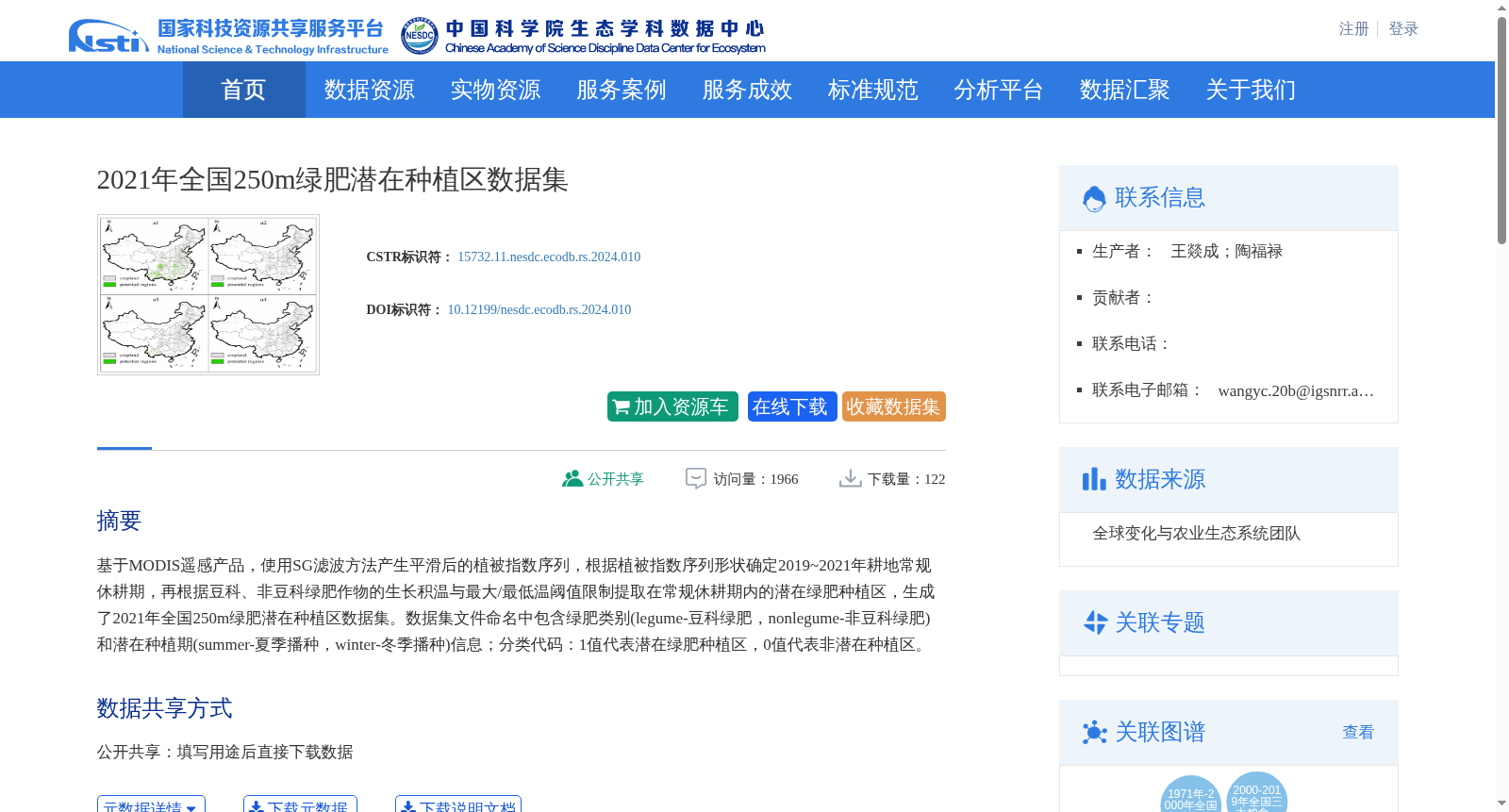Click download icon on 下载元数据 button
This screenshot has width=1509, height=812.
(x=256, y=807)
